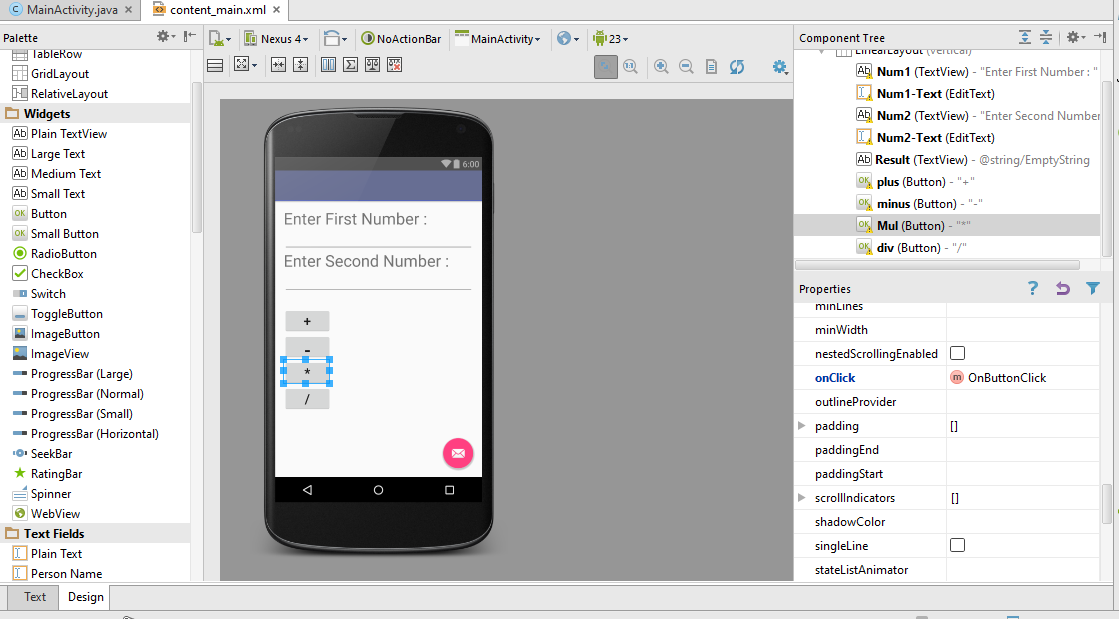Open the Component Tree settings gear

[x=1073, y=37]
